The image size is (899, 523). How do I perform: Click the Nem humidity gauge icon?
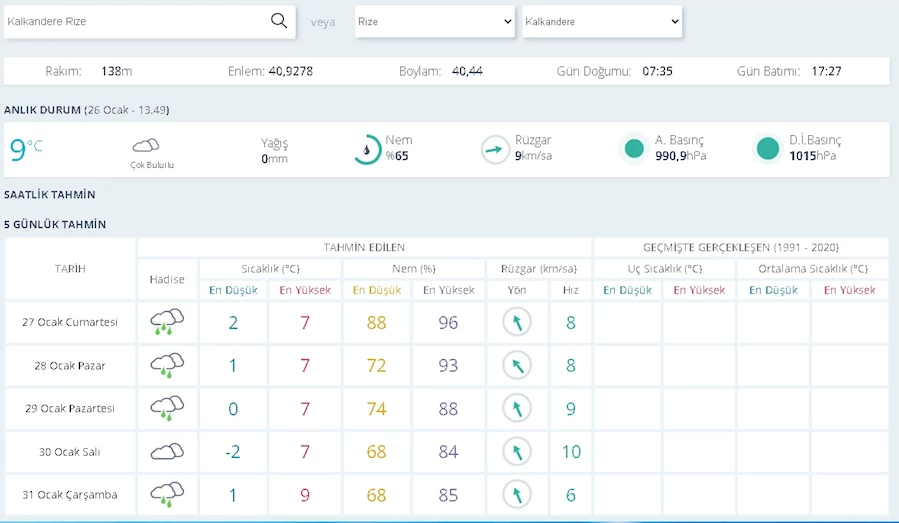click(x=367, y=150)
